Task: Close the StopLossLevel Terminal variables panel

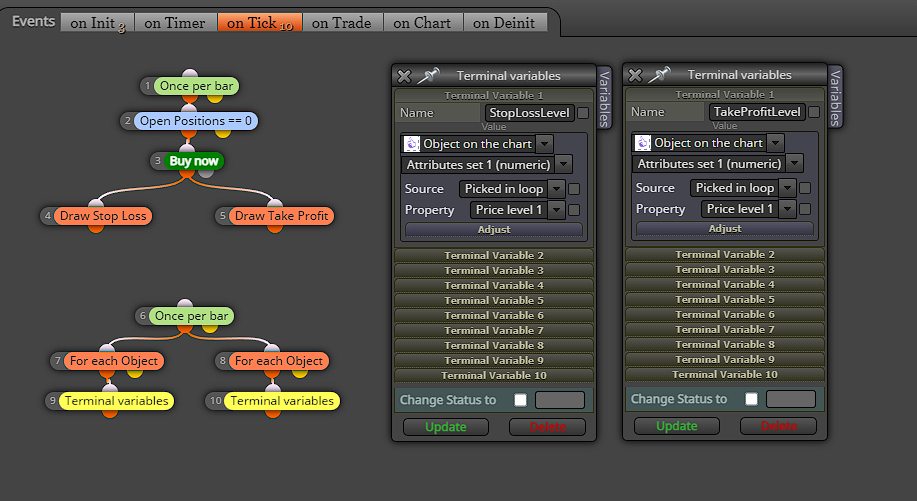Action: coord(404,76)
